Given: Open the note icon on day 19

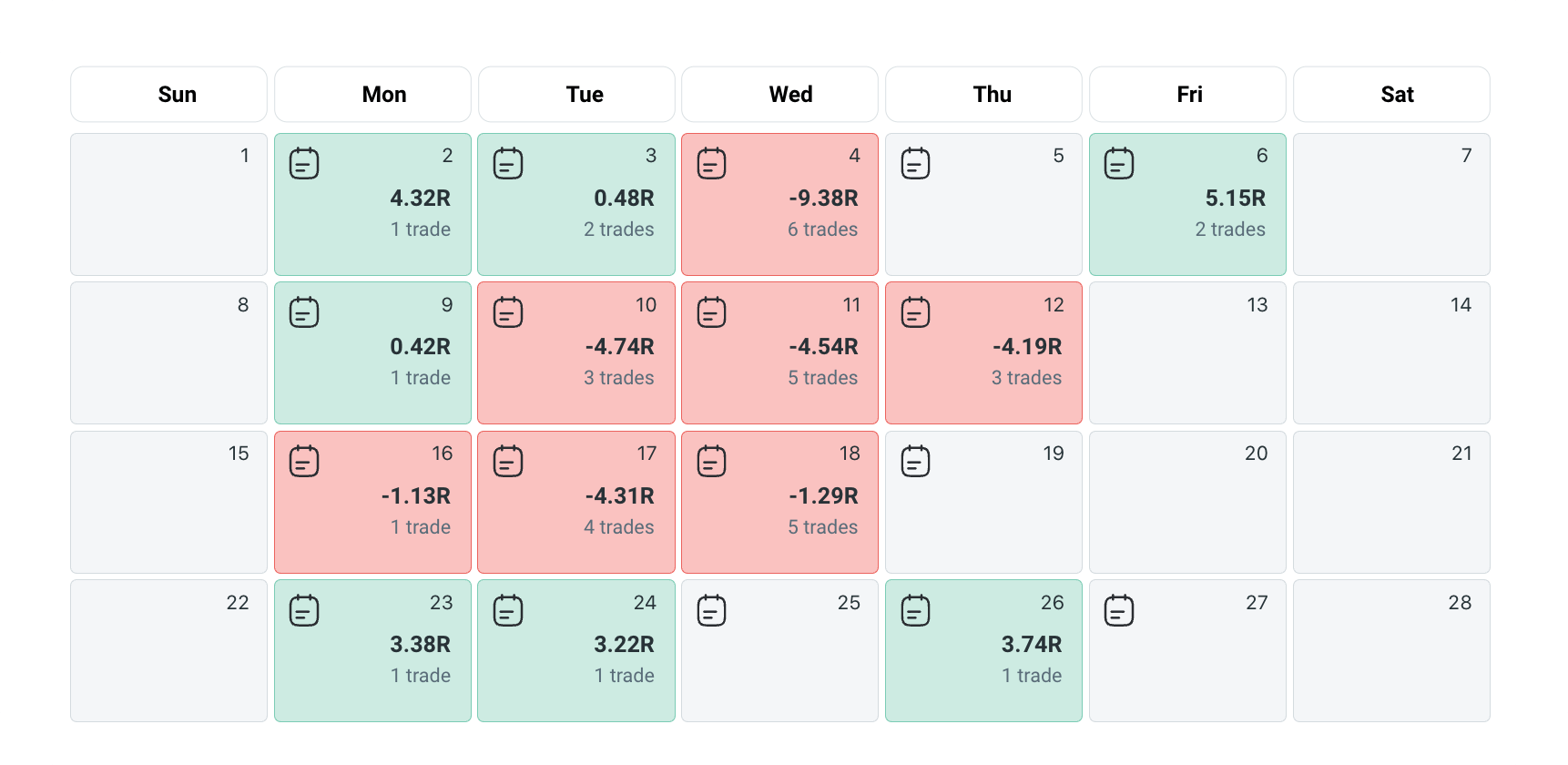Looking at the screenshot, I should (x=915, y=462).
